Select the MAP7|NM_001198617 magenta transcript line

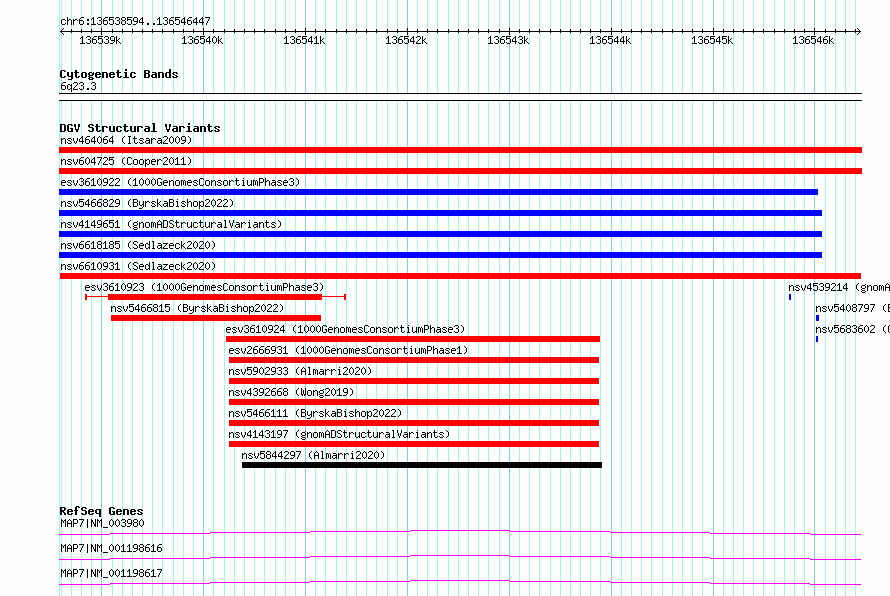point(460,582)
